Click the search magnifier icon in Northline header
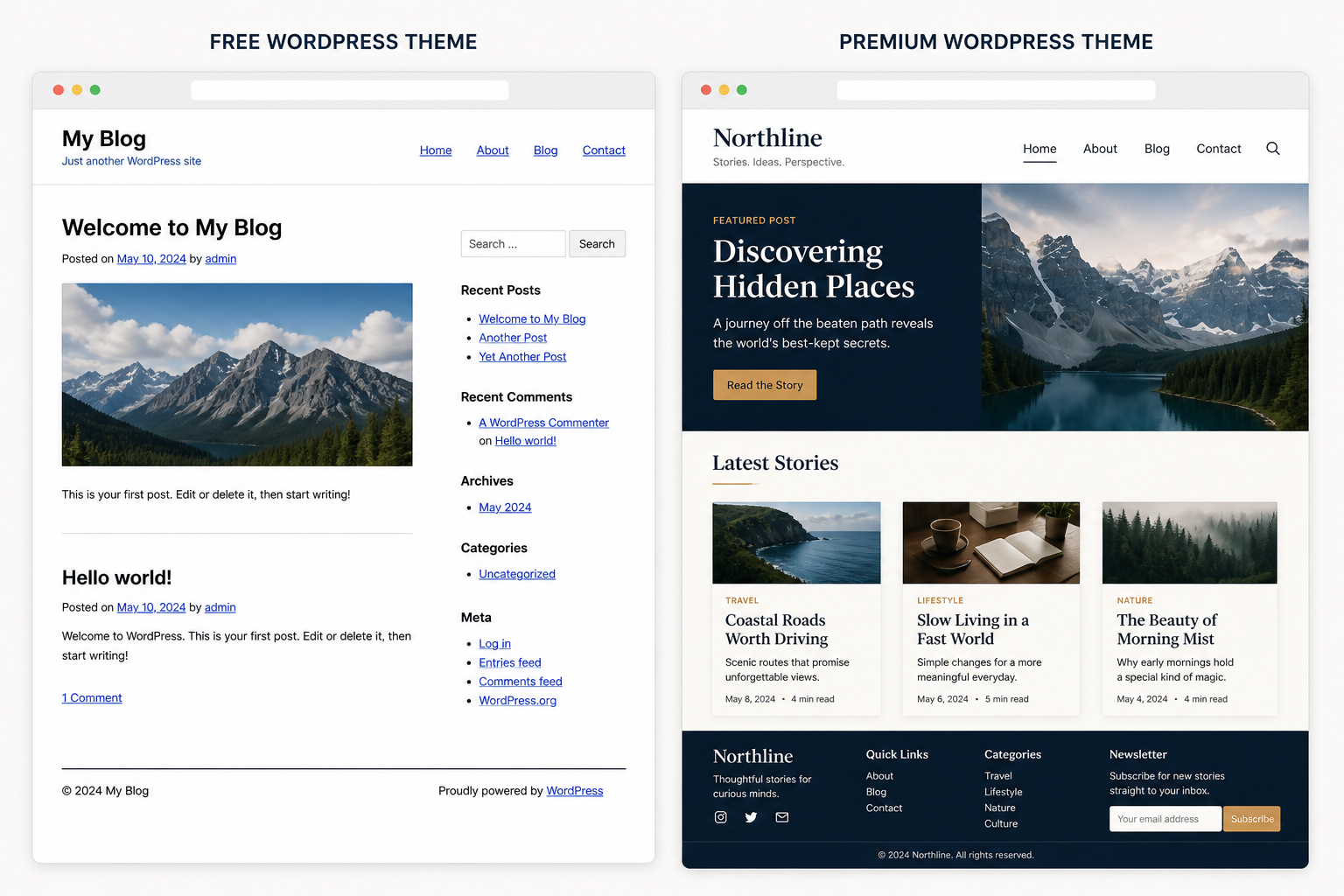The image size is (1344, 896). 1273,149
